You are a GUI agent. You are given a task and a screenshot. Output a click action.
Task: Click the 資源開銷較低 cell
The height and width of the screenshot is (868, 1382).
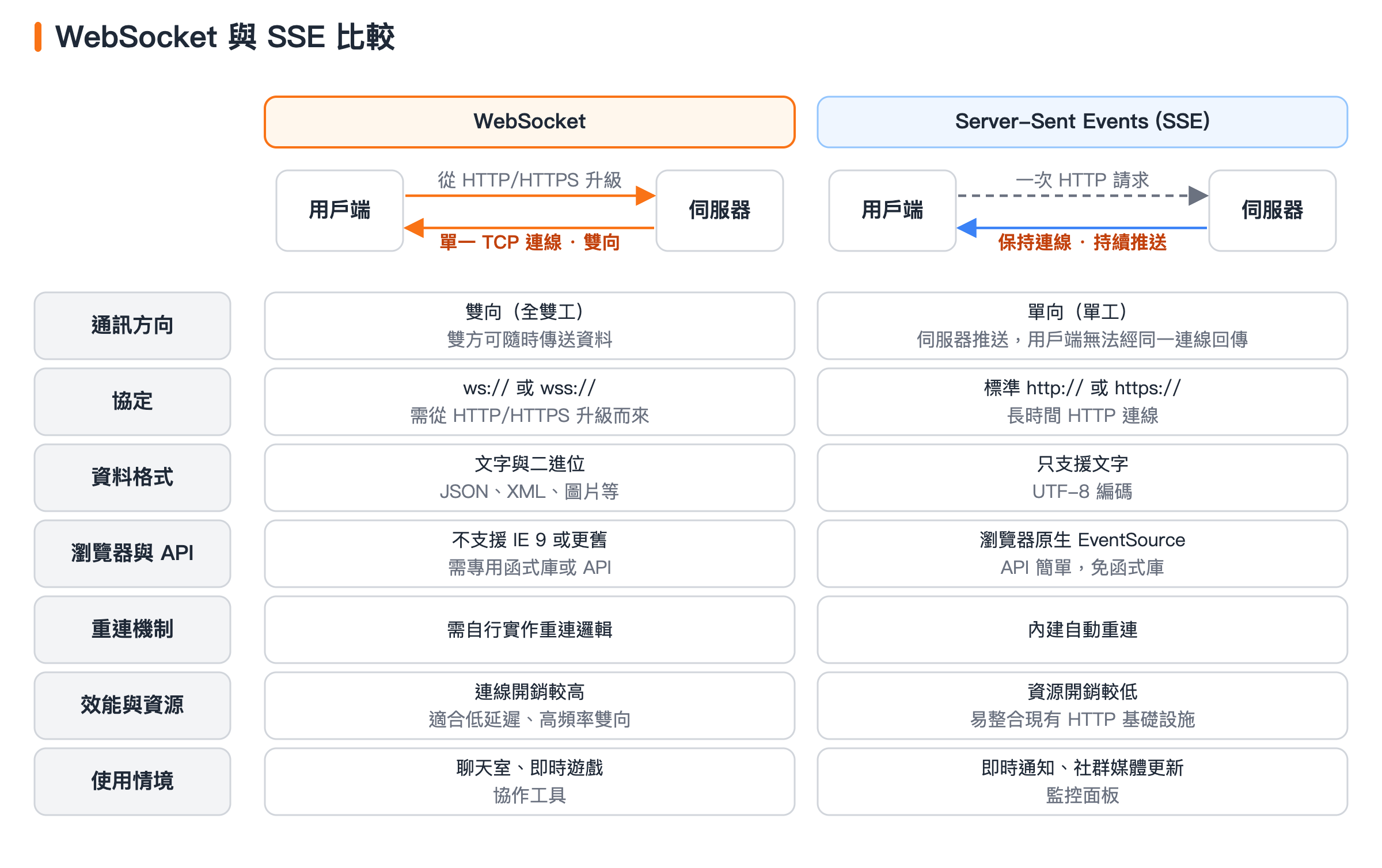click(1083, 706)
